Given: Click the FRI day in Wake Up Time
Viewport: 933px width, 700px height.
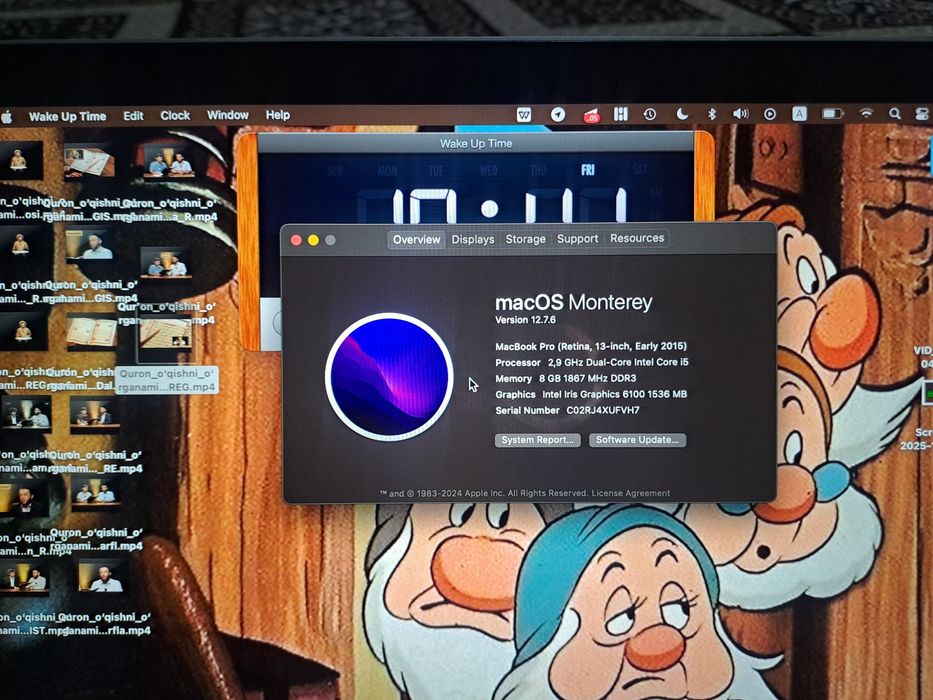Looking at the screenshot, I should (588, 170).
